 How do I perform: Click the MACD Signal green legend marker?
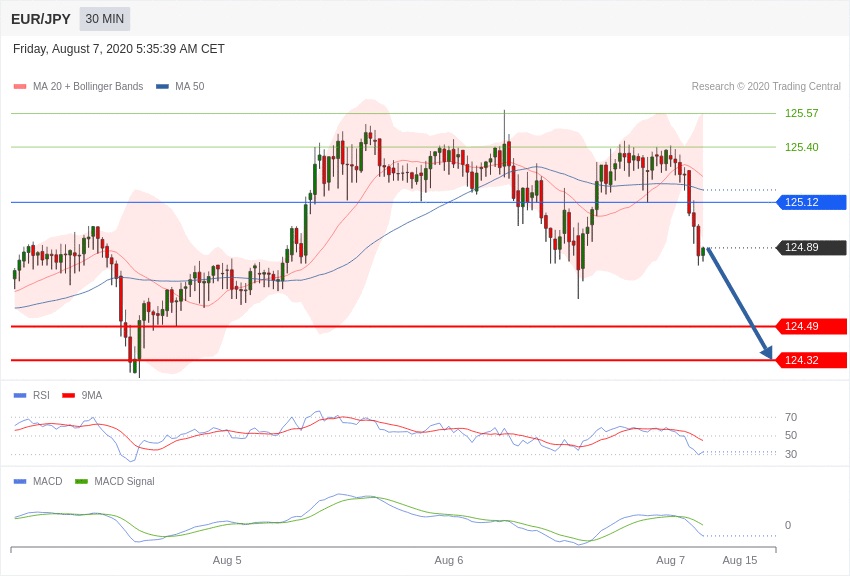(x=81, y=481)
